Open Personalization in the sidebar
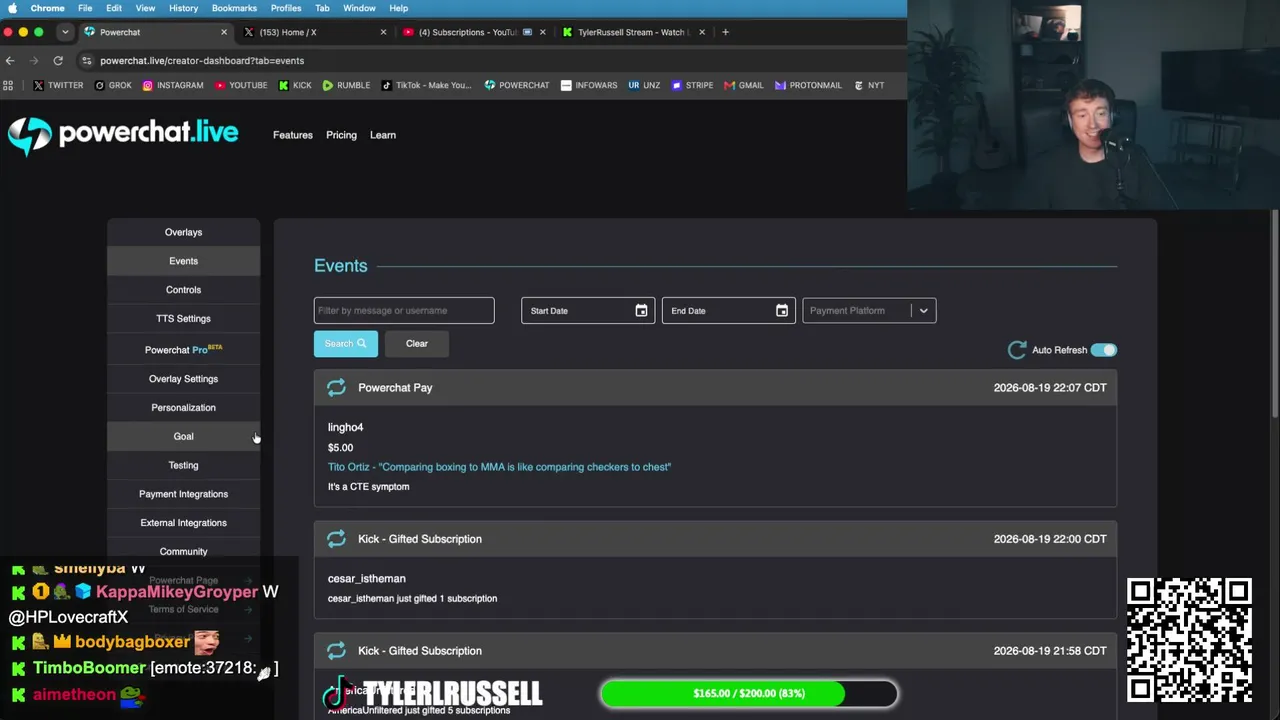 [183, 408]
